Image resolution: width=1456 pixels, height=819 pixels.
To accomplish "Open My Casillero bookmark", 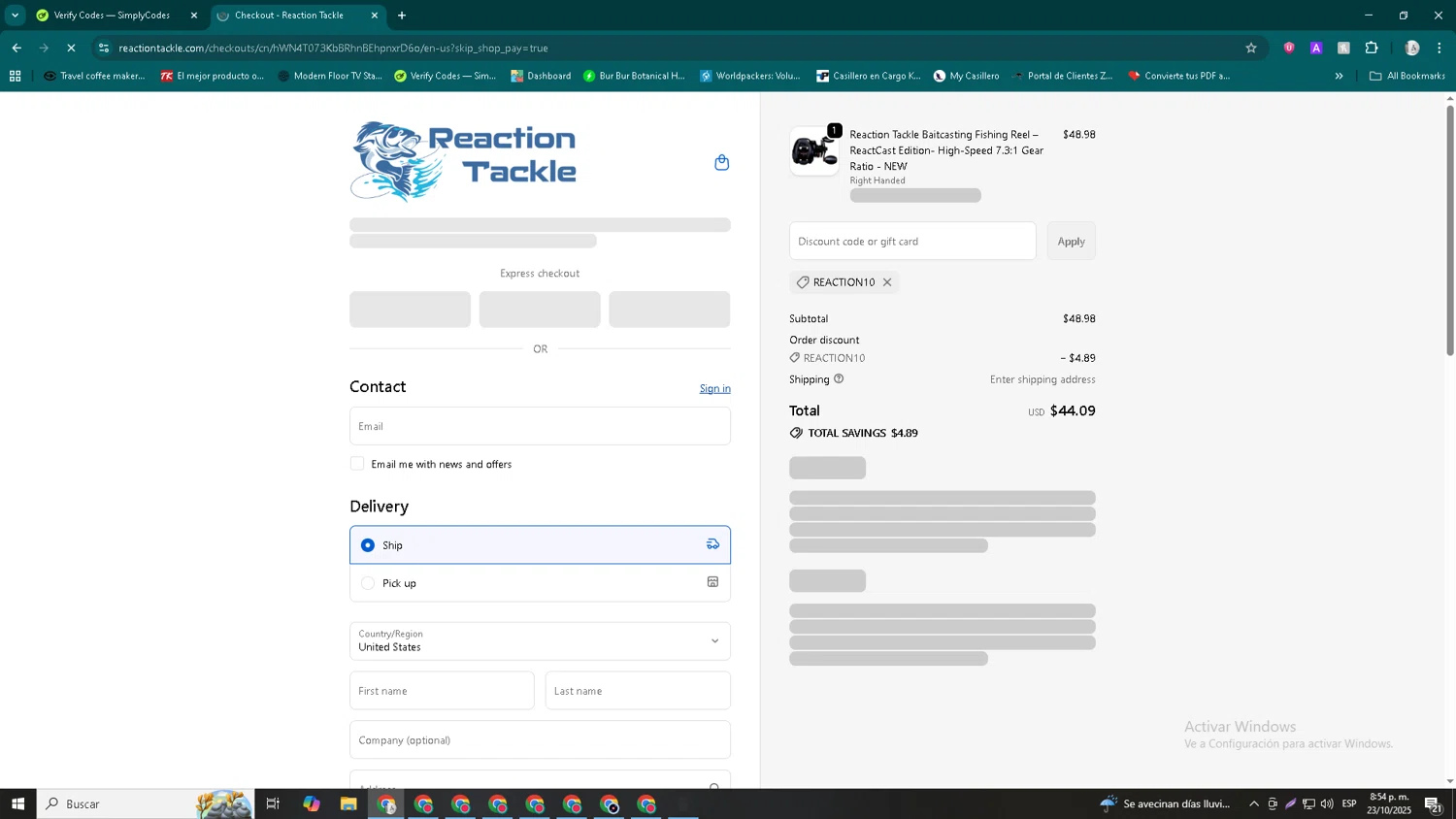I will pos(966,76).
